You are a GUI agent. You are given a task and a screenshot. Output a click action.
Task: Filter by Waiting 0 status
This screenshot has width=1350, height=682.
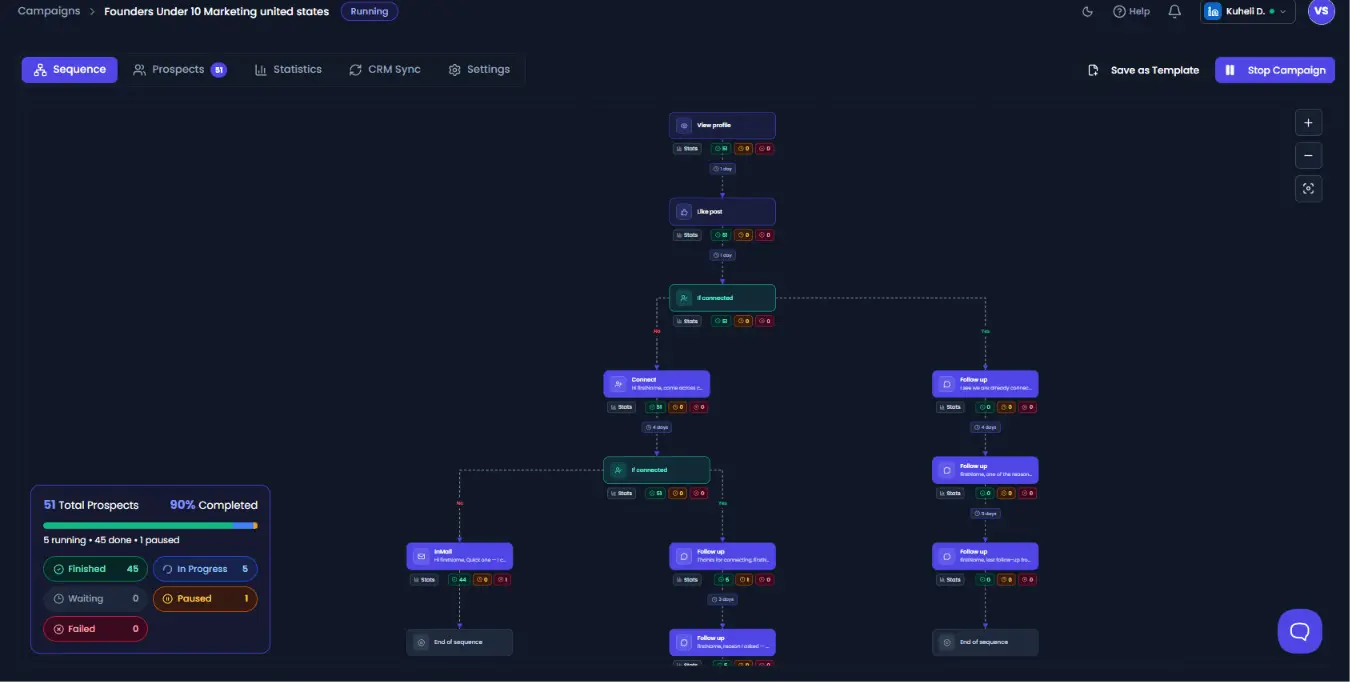coord(96,599)
